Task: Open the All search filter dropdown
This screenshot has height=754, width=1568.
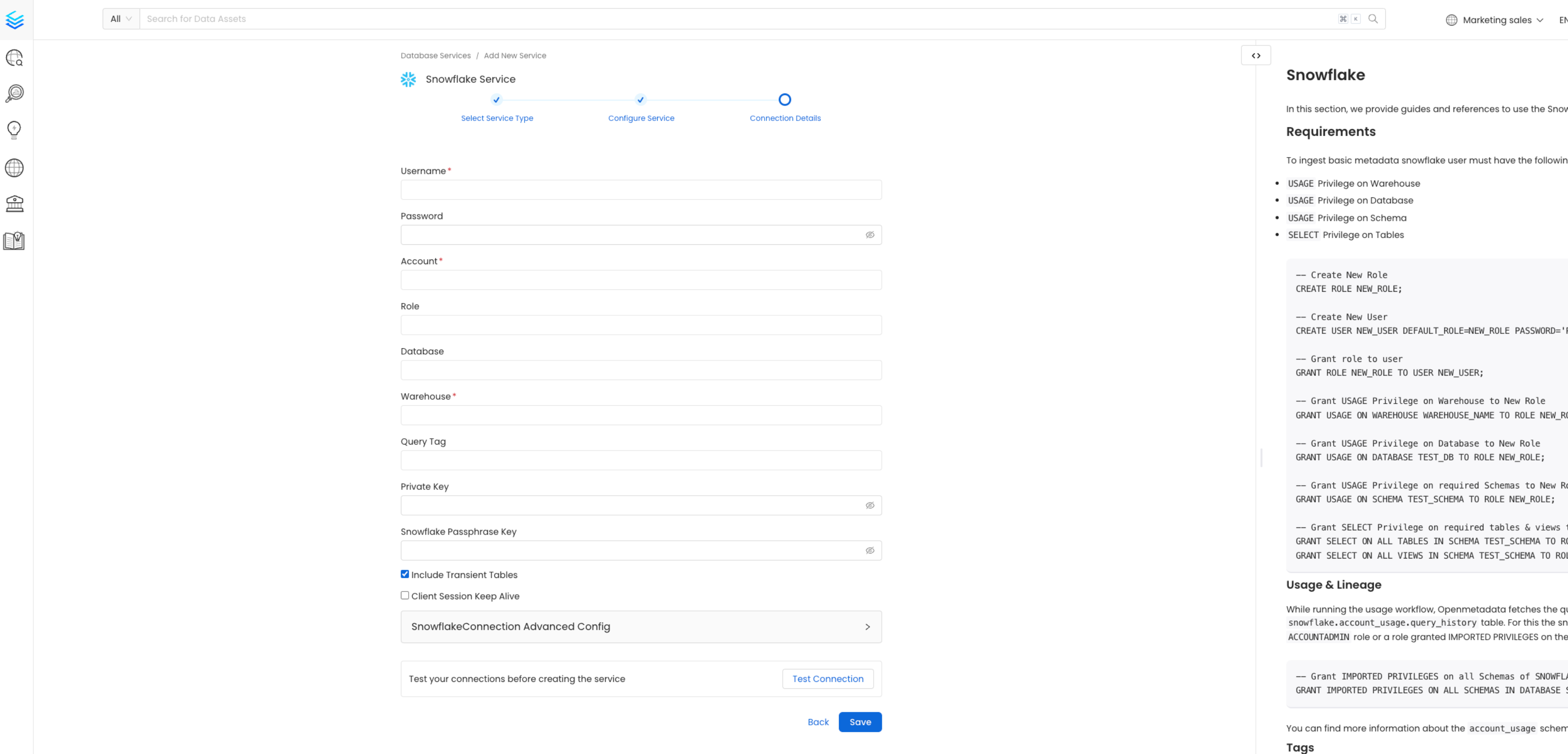Action: click(x=121, y=19)
